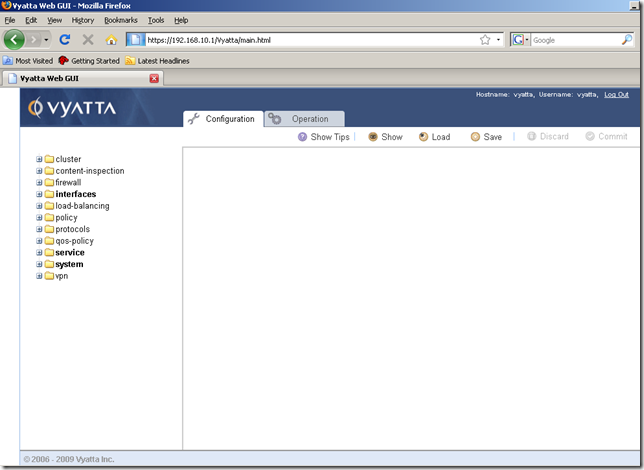The height and width of the screenshot is (470, 644).
Task: Expand the vpn tree node
Action: point(39,276)
